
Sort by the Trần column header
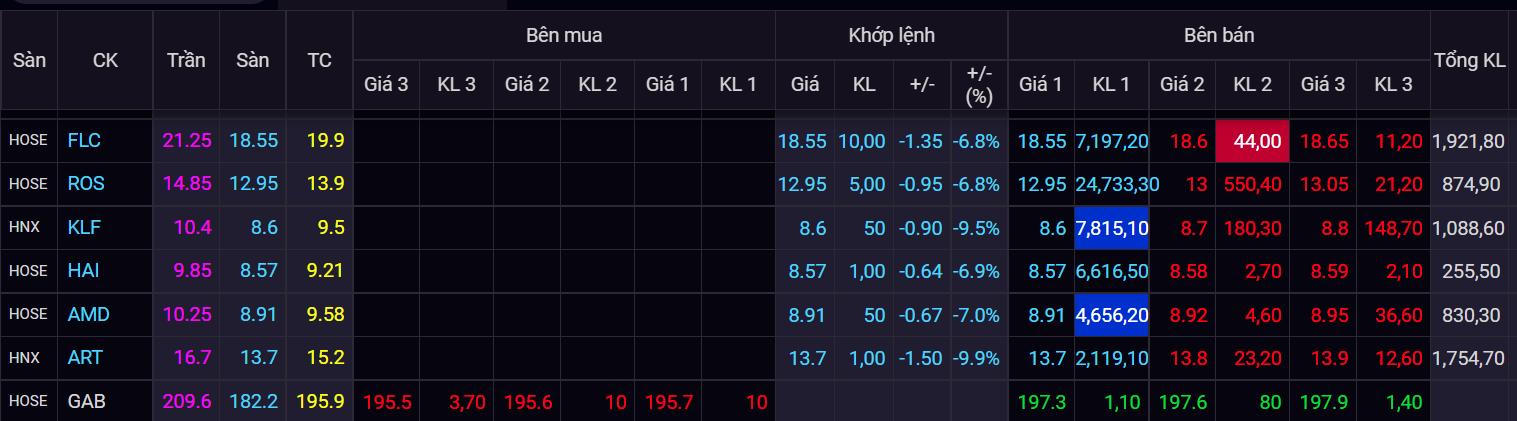pyautogui.click(x=186, y=60)
